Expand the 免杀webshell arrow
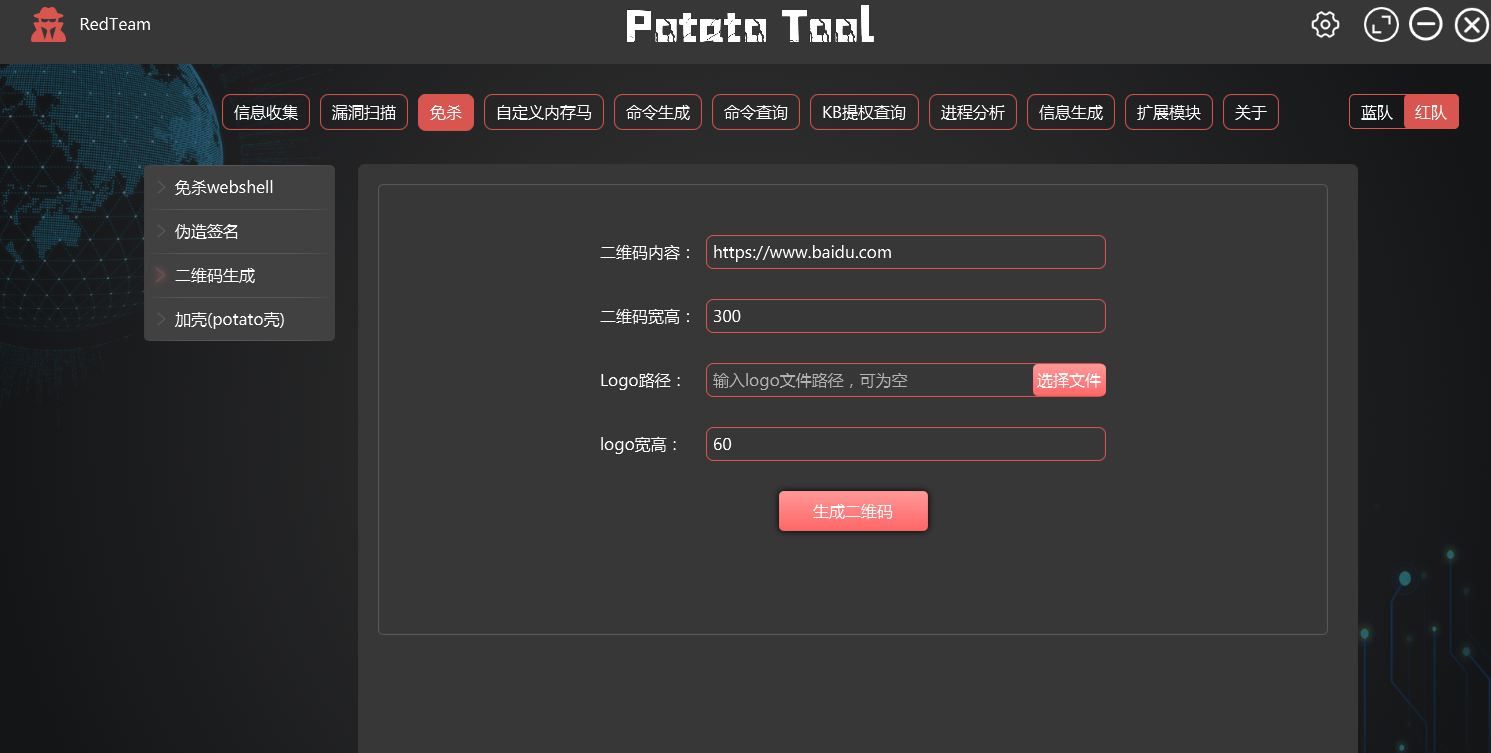Image resolution: width=1491 pixels, height=753 pixels. pos(161,187)
